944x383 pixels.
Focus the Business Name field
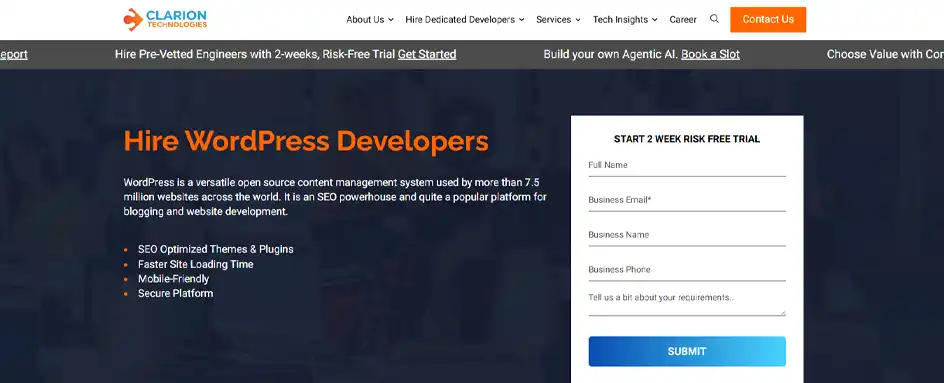(687, 235)
